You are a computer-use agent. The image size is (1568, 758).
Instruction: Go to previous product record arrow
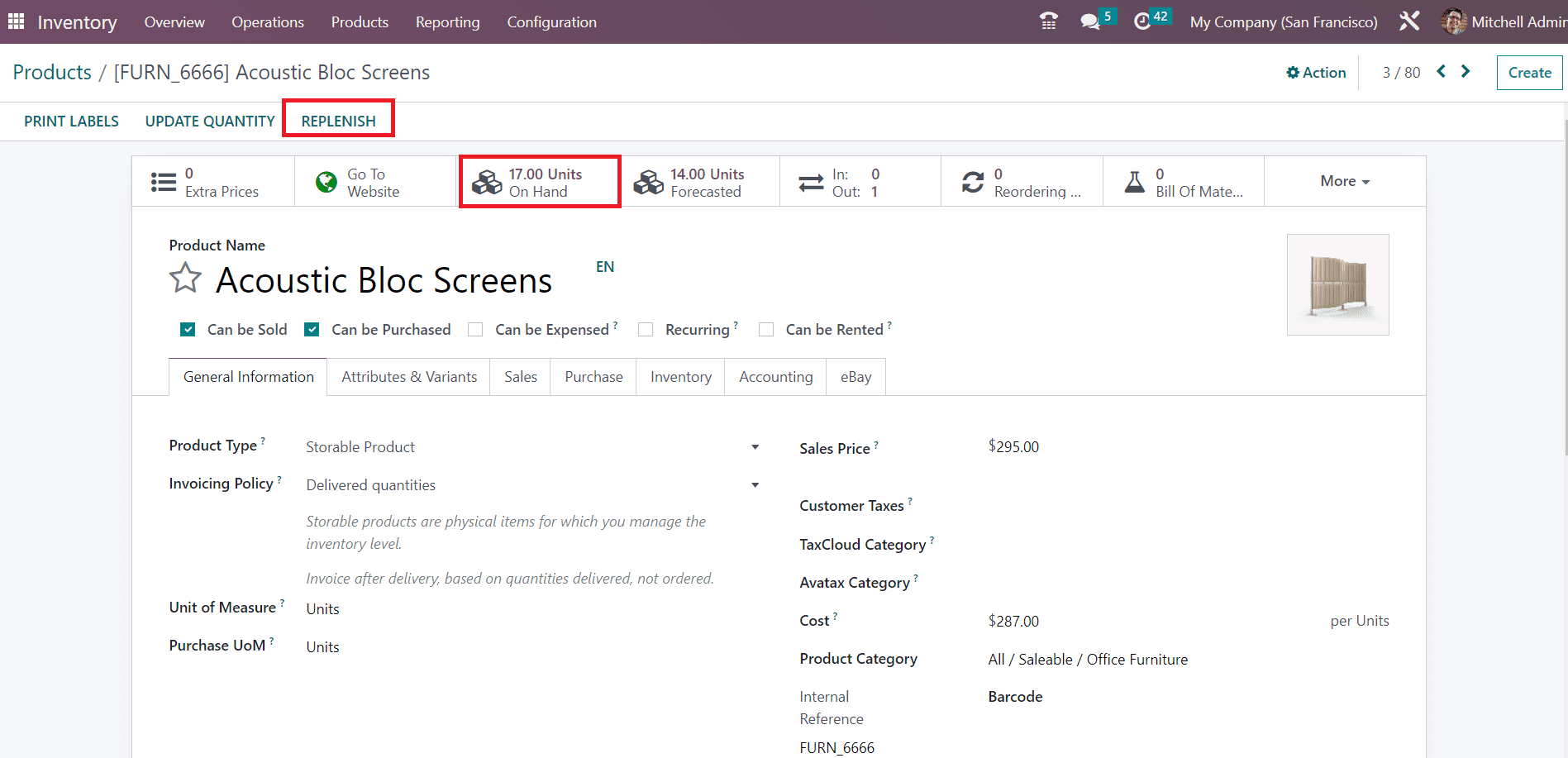1441,72
